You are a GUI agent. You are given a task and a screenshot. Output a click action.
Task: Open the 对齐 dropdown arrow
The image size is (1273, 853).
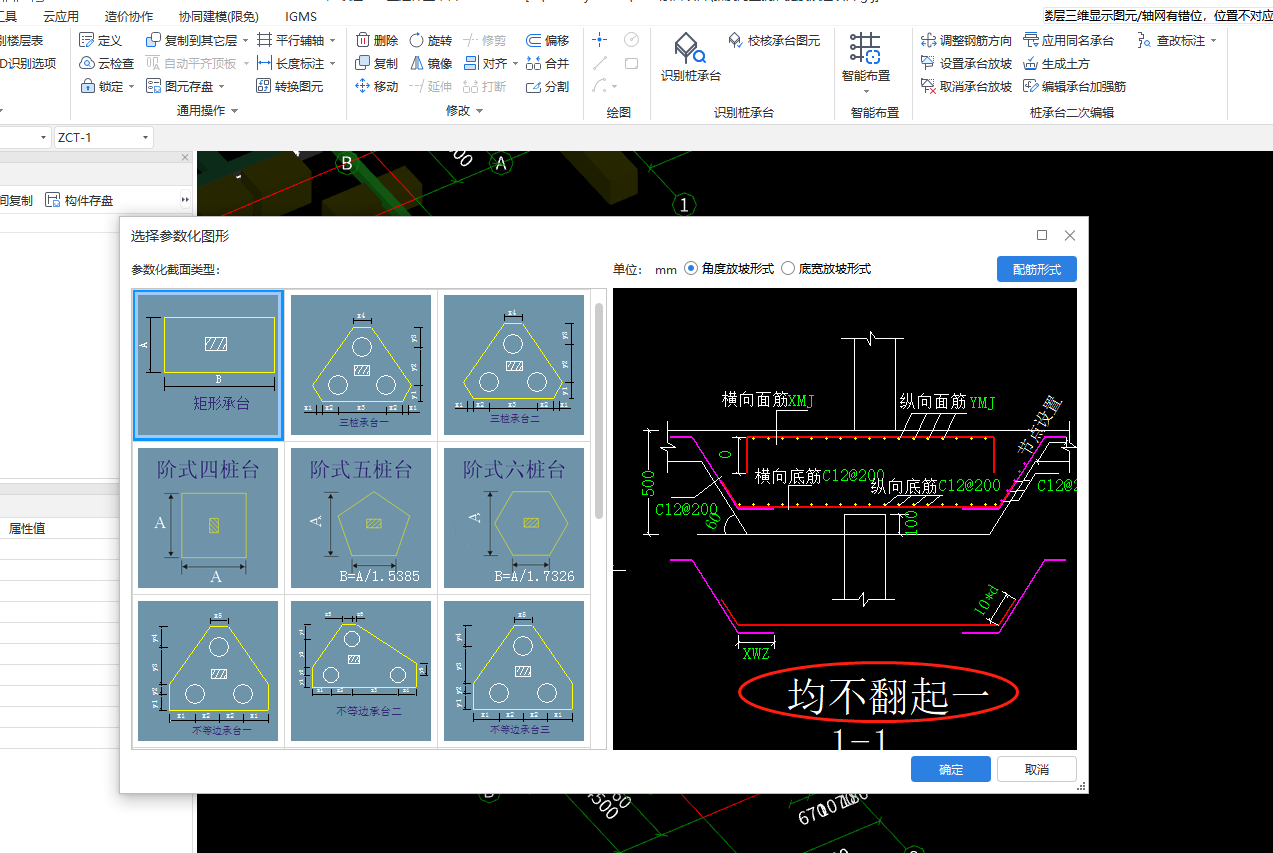point(514,64)
